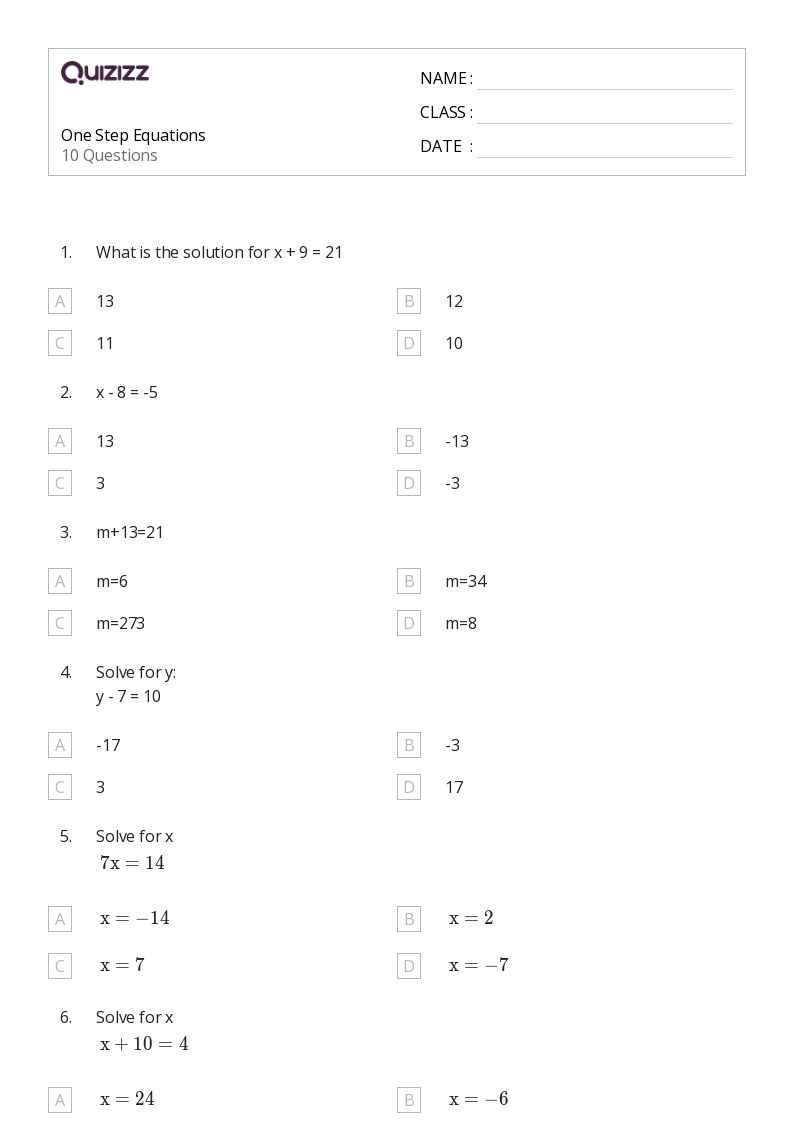Select option C answer x = 7
This screenshot has width=794, height=1123.
click(60, 965)
